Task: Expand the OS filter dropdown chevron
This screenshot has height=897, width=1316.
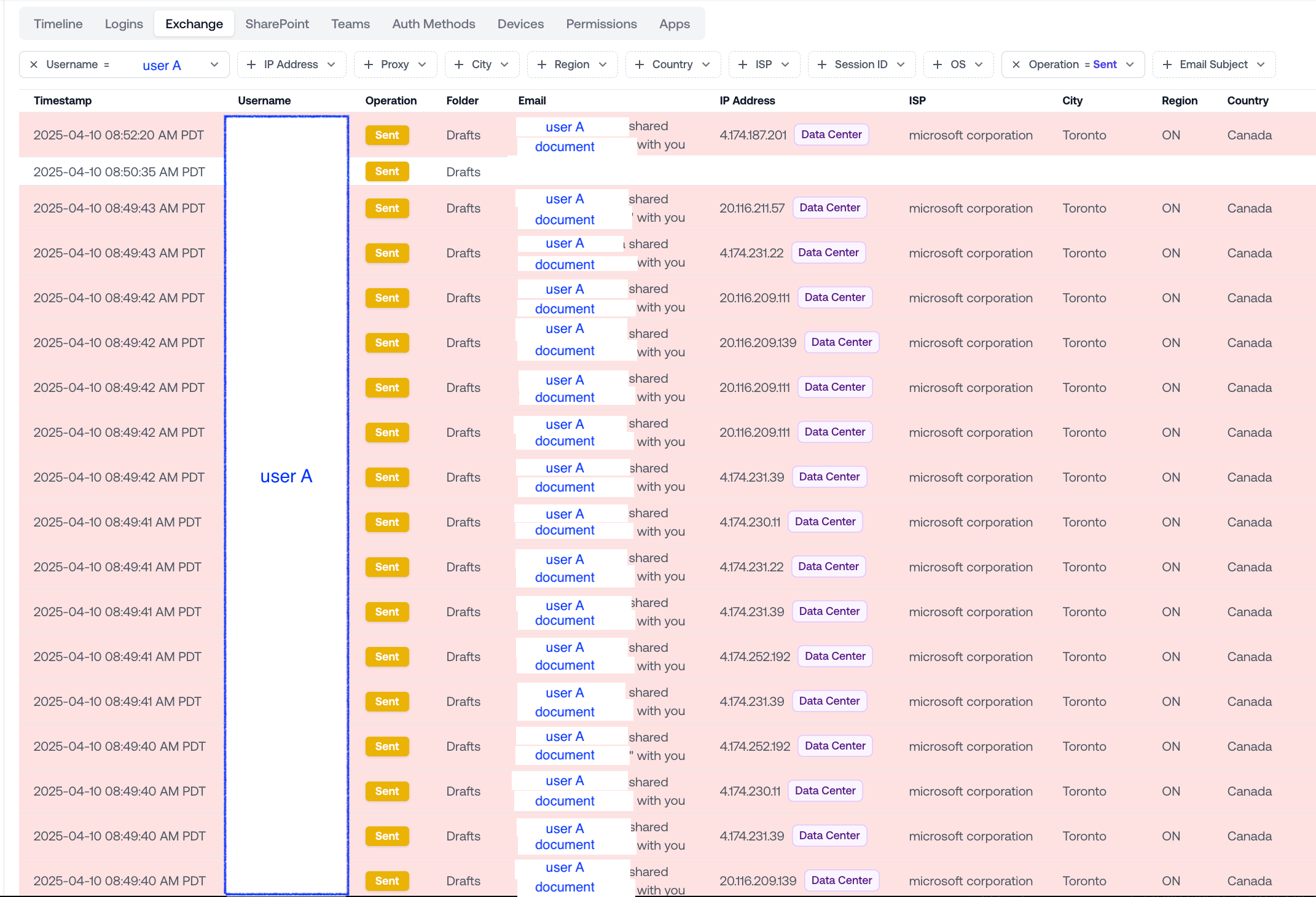Action: pyautogui.click(x=979, y=65)
